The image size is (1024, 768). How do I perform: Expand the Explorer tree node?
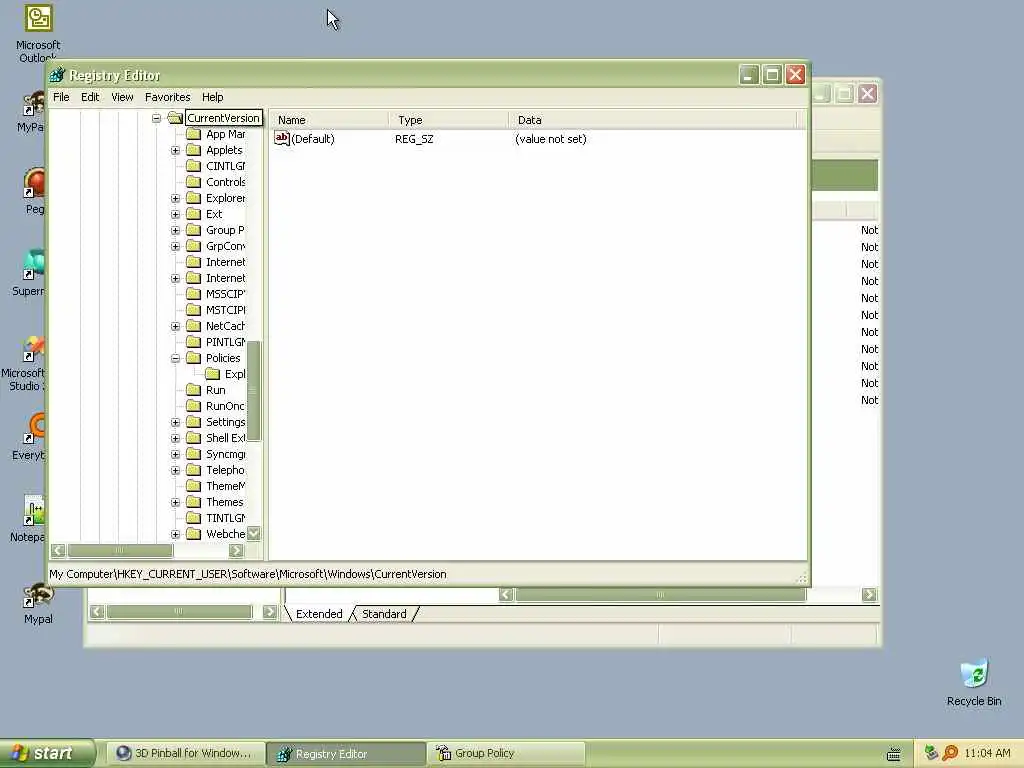176,198
